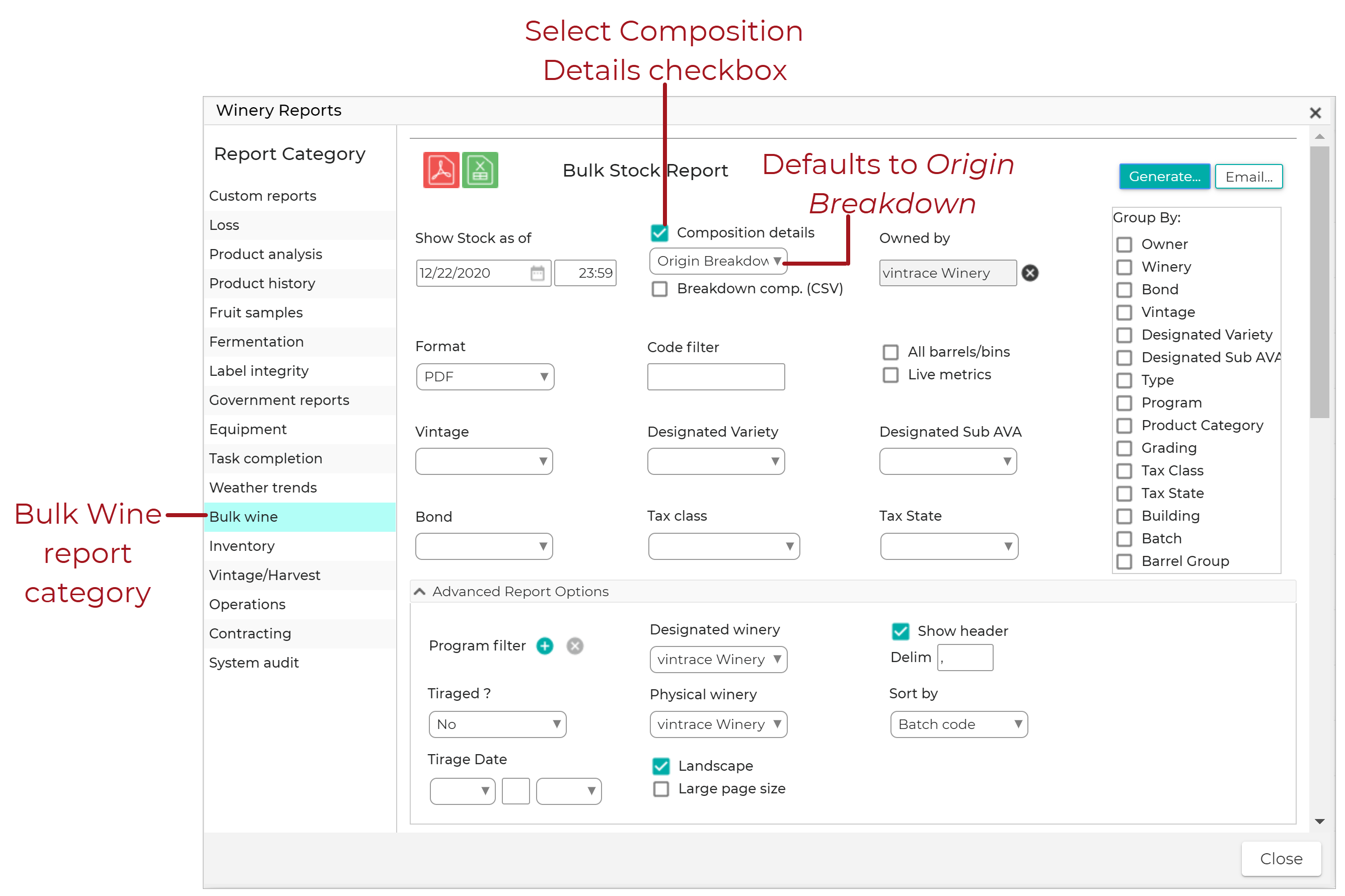The image size is (1345, 896).
Task: Clear the Owned by vintrace Winery value
Action: click(1029, 273)
